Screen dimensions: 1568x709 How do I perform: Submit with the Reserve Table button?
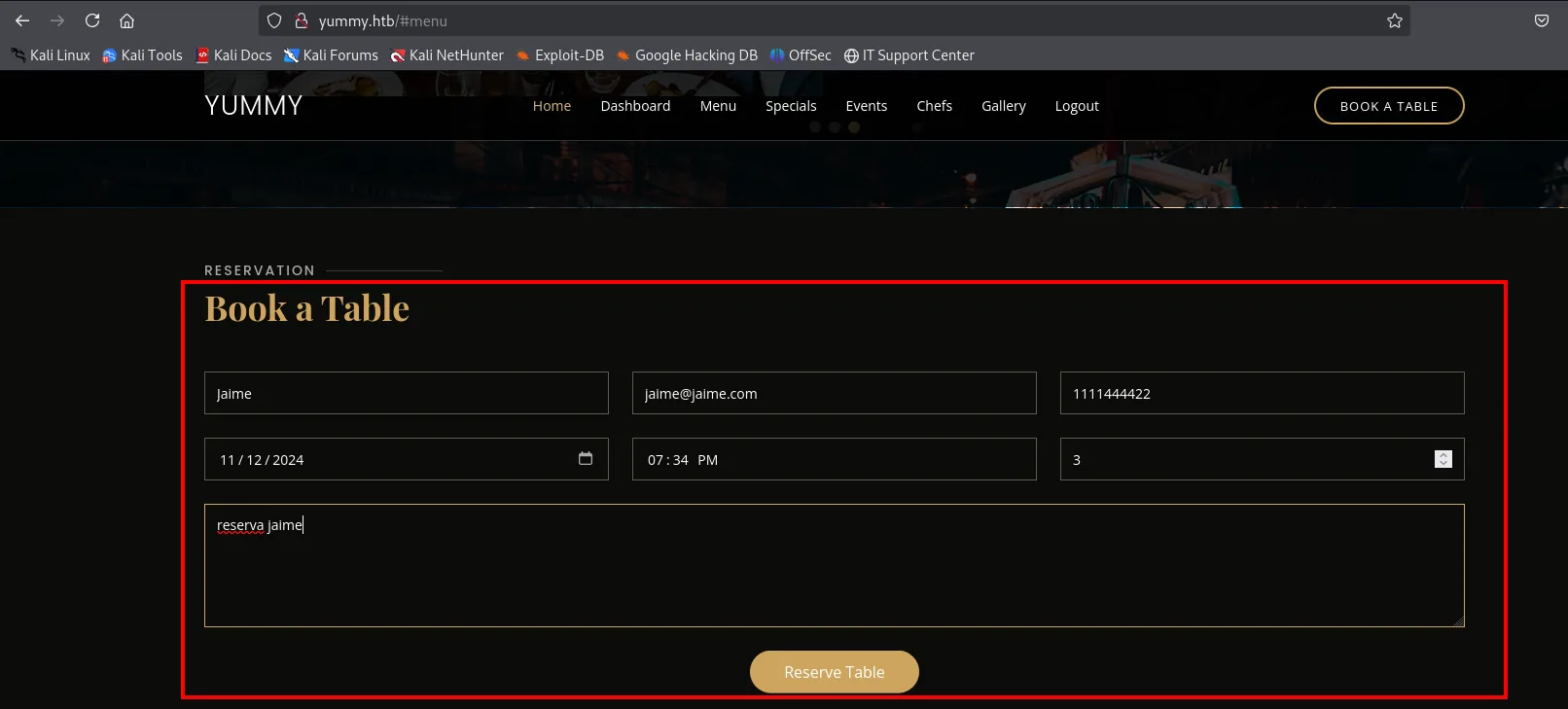point(835,672)
